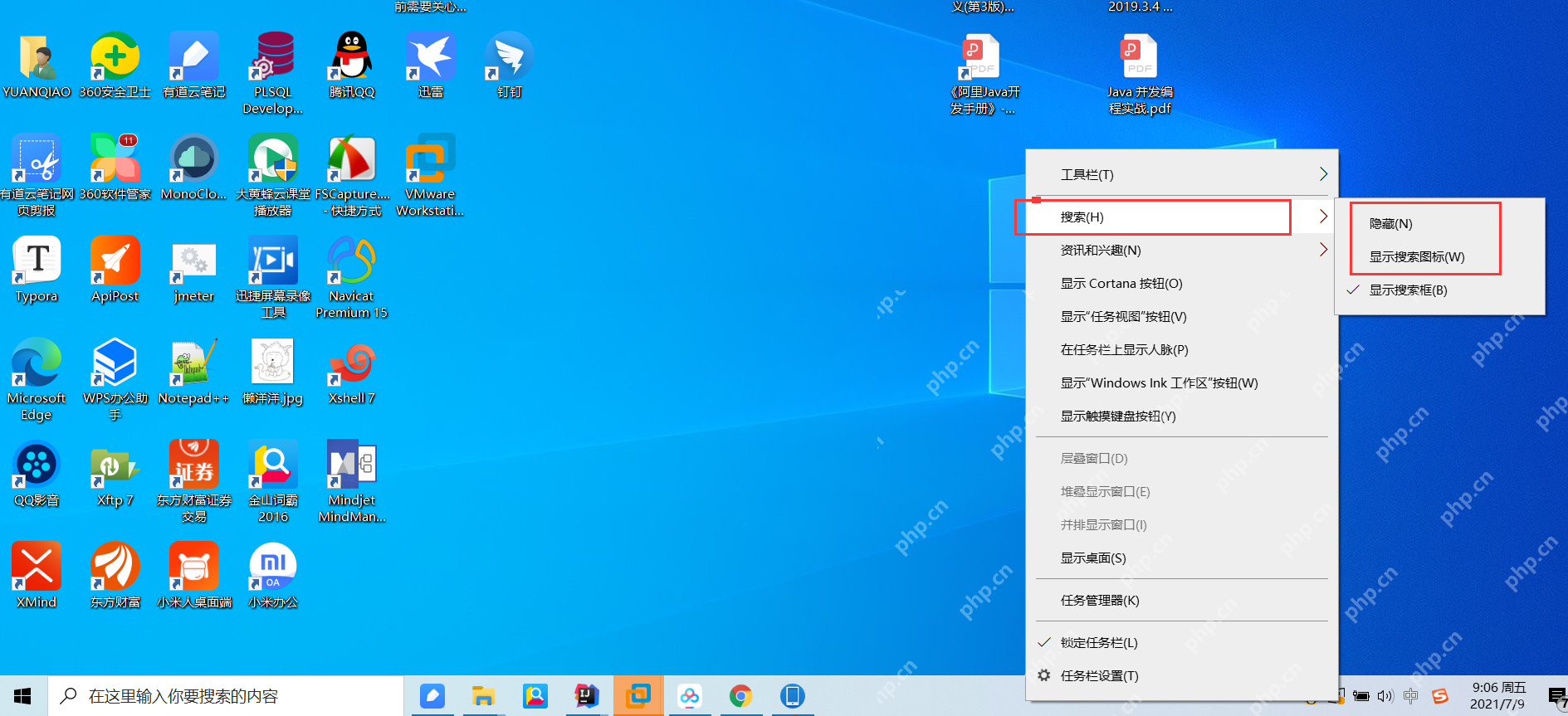Open WPS办公助手 shortcut
Image resolution: width=1568 pixels, height=716 pixels.
115,363
